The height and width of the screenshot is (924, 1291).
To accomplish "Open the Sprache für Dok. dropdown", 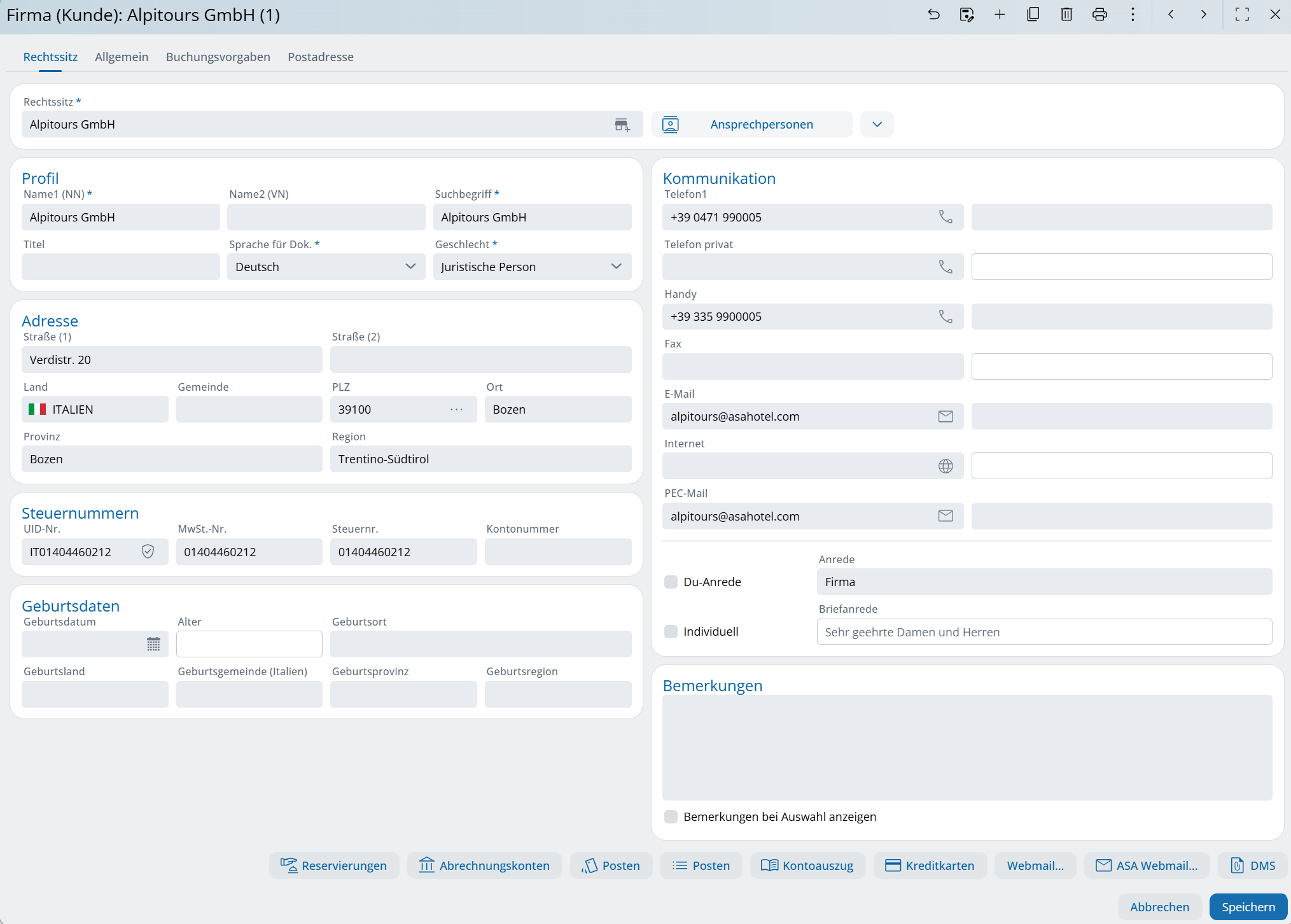I will [x=326, y=267].
